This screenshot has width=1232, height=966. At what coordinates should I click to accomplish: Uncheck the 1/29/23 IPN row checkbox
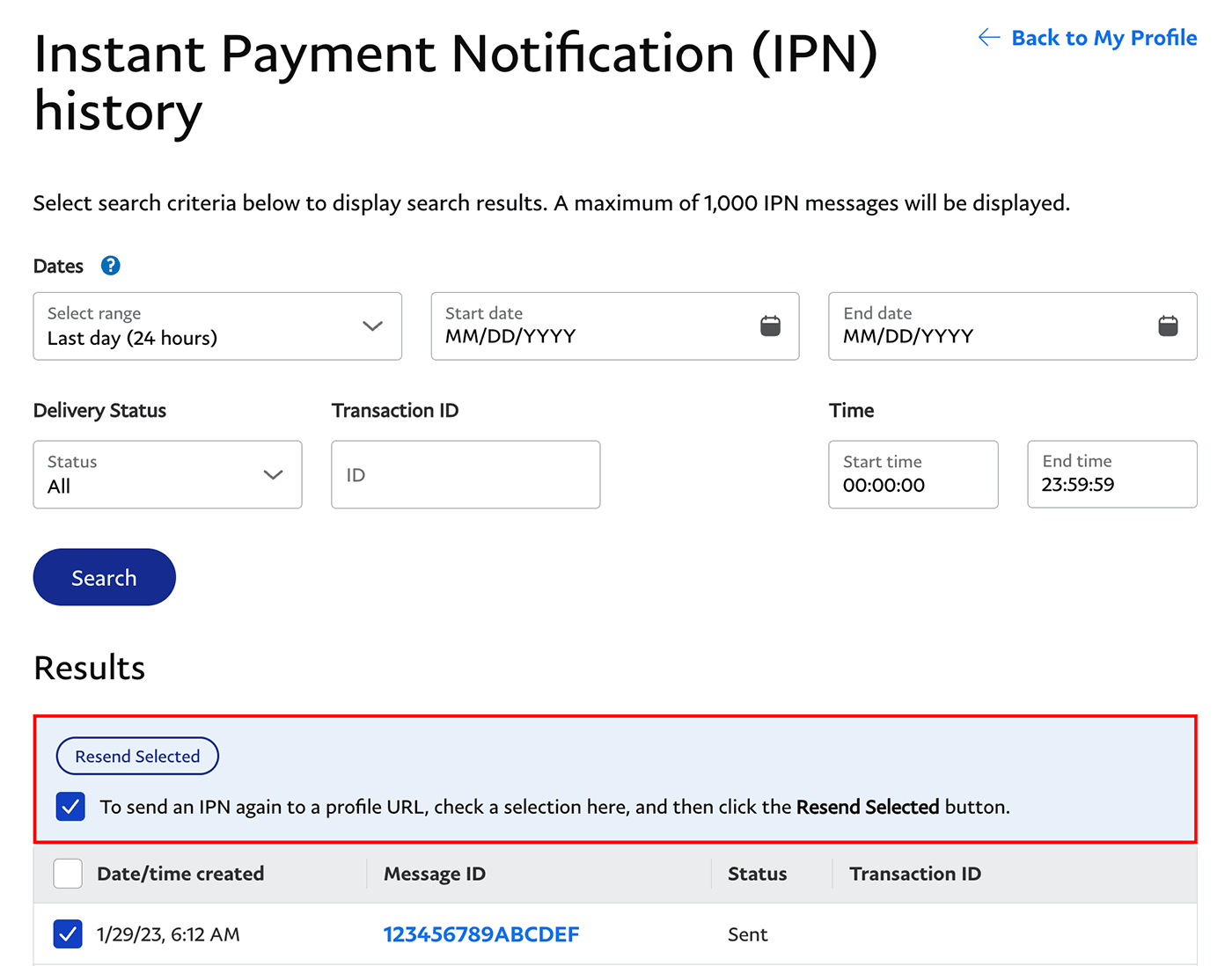tap(68, 933)
